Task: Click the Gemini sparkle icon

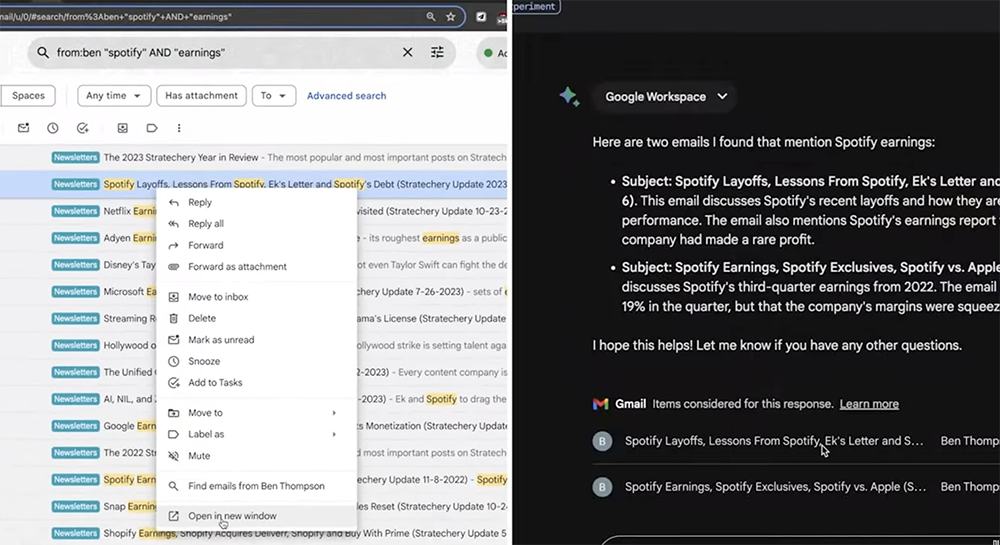Action: click(x=569, y=96)
